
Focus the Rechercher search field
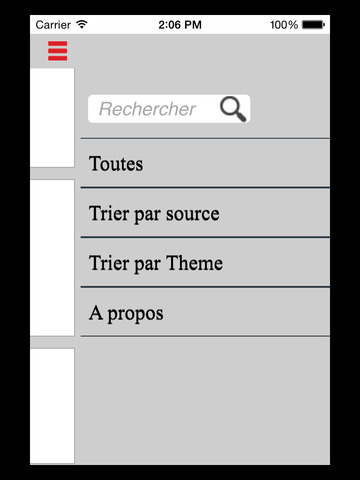coord(169,109)
